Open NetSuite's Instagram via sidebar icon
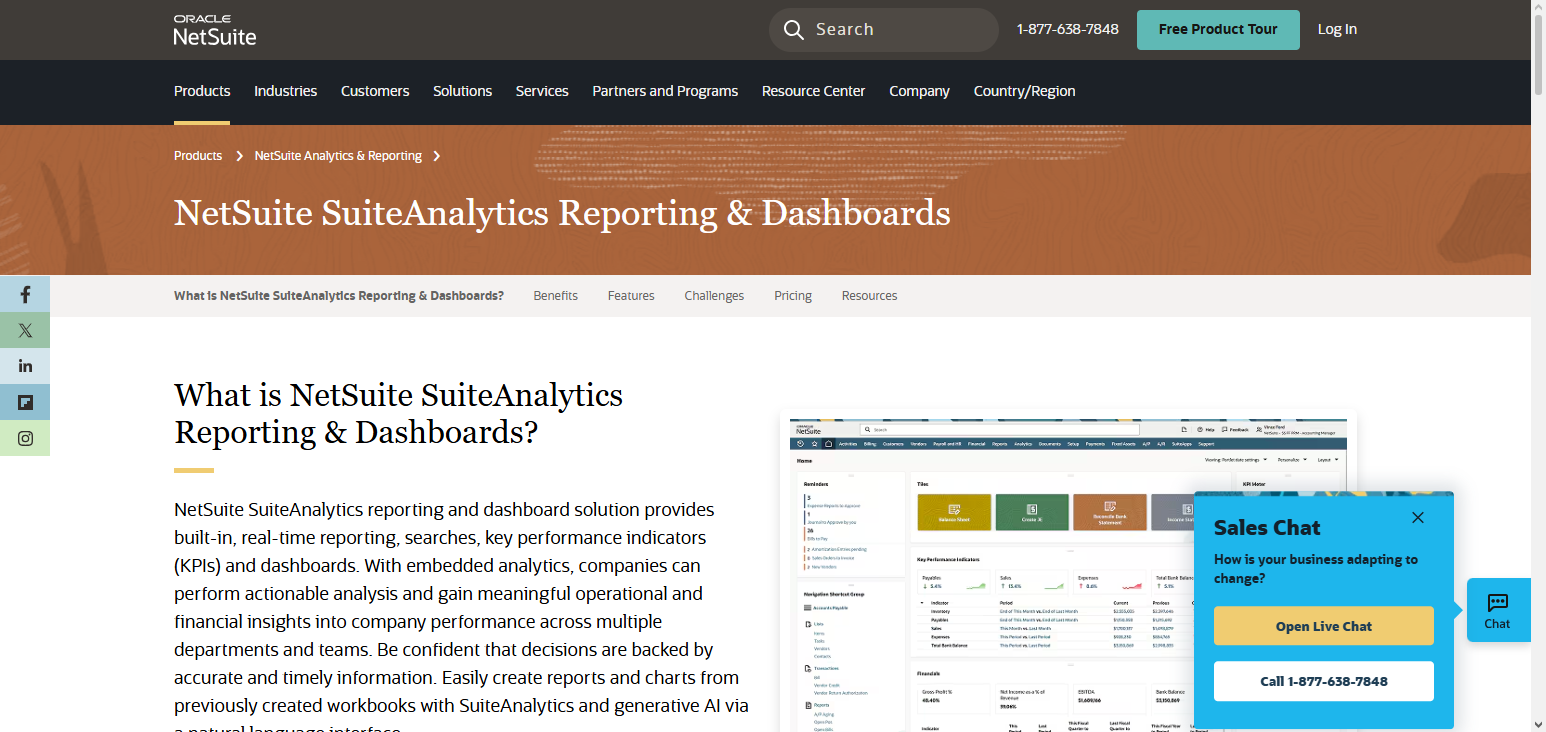 pos(25,438)
